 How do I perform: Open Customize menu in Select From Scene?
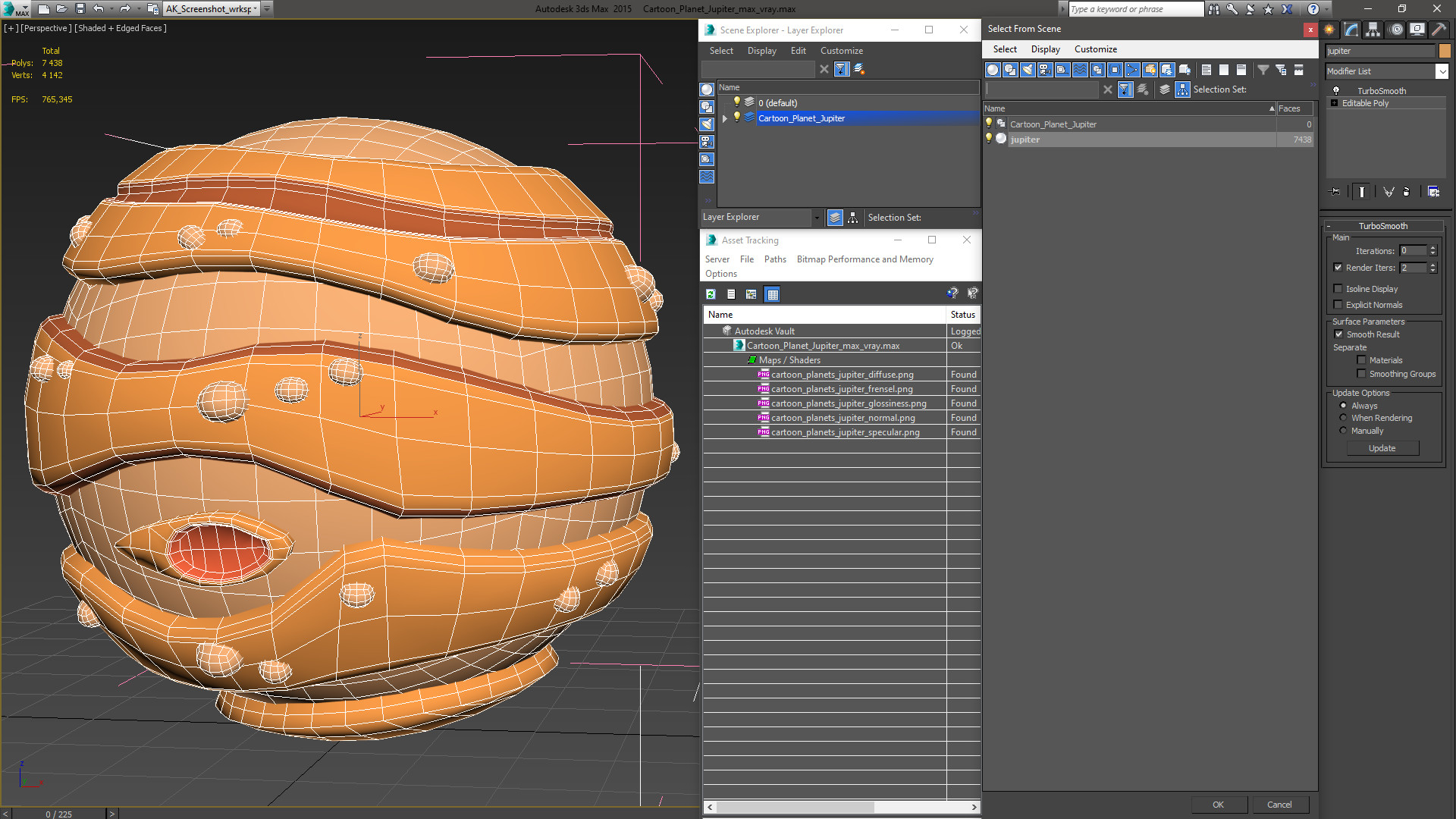1095,49
